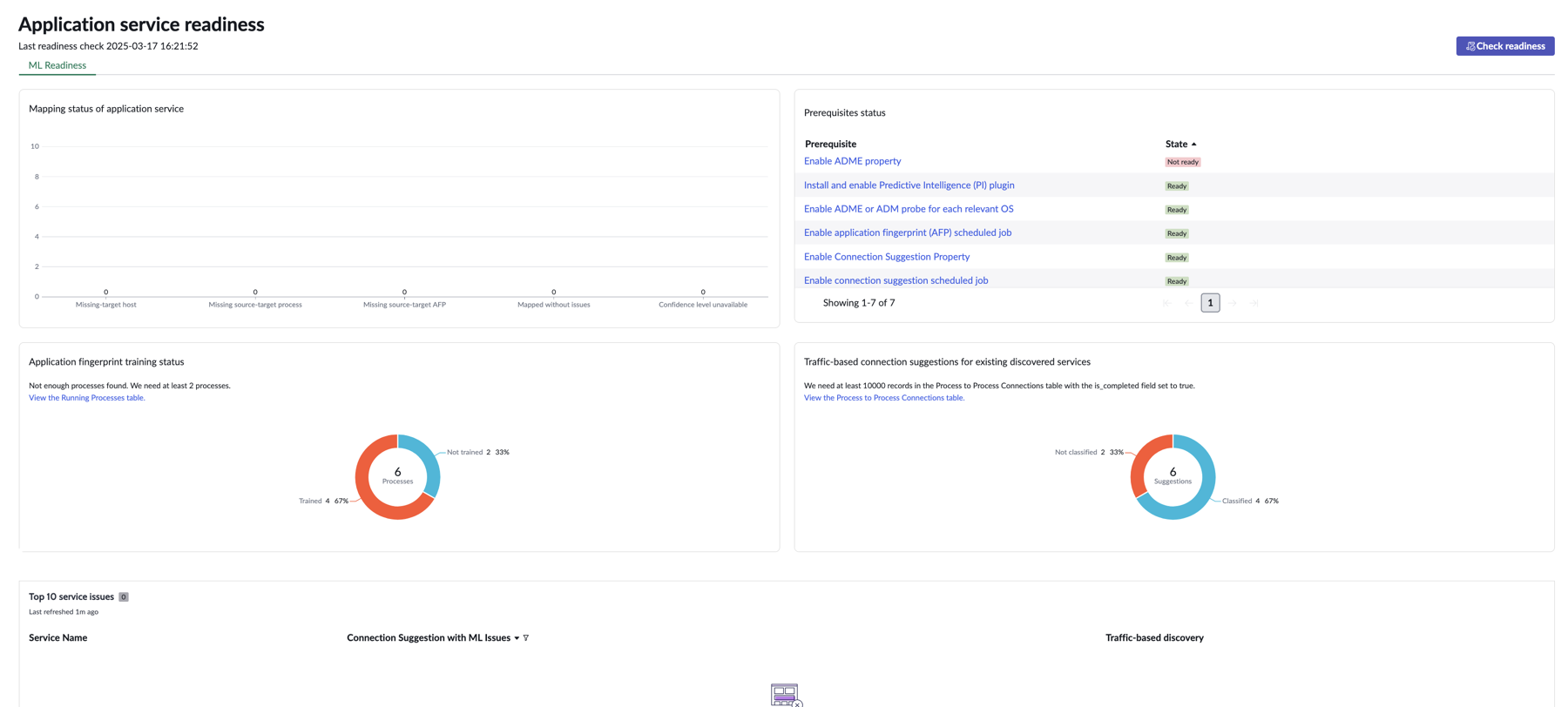This screenshot has width=1568, height=707.
Task: Click the Classified 4 67% legend label
Action: pos(1250,502)
